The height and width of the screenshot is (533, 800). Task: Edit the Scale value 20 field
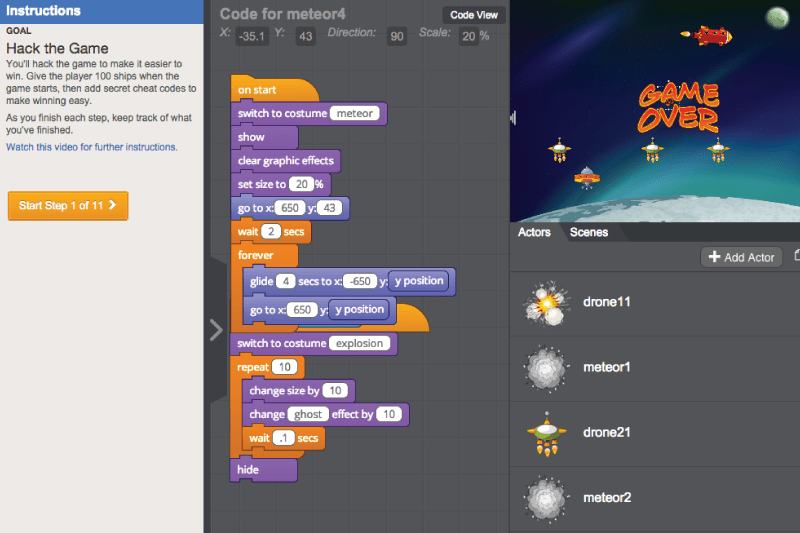click(468, 36)
